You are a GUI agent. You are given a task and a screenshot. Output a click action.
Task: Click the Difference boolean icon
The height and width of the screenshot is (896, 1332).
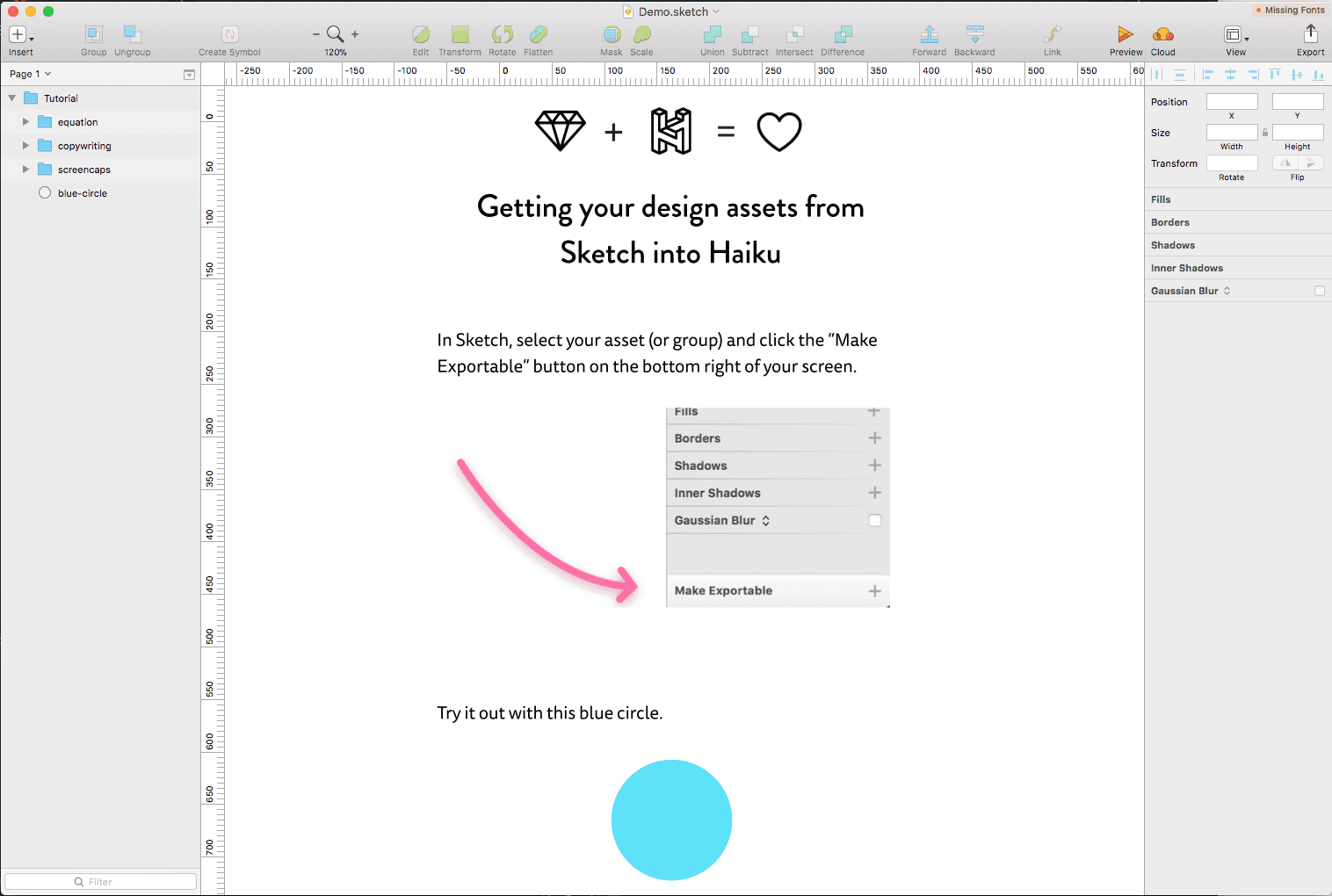843,34
